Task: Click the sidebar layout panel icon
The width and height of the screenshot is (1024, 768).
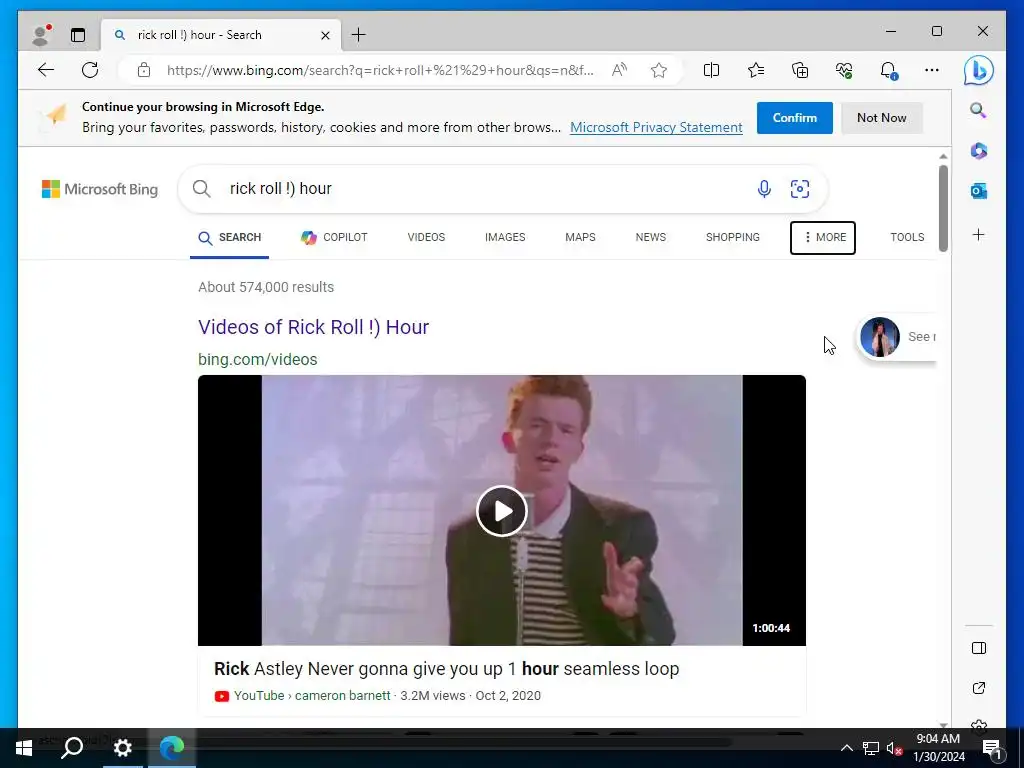Action: click(x=978, y=648)
